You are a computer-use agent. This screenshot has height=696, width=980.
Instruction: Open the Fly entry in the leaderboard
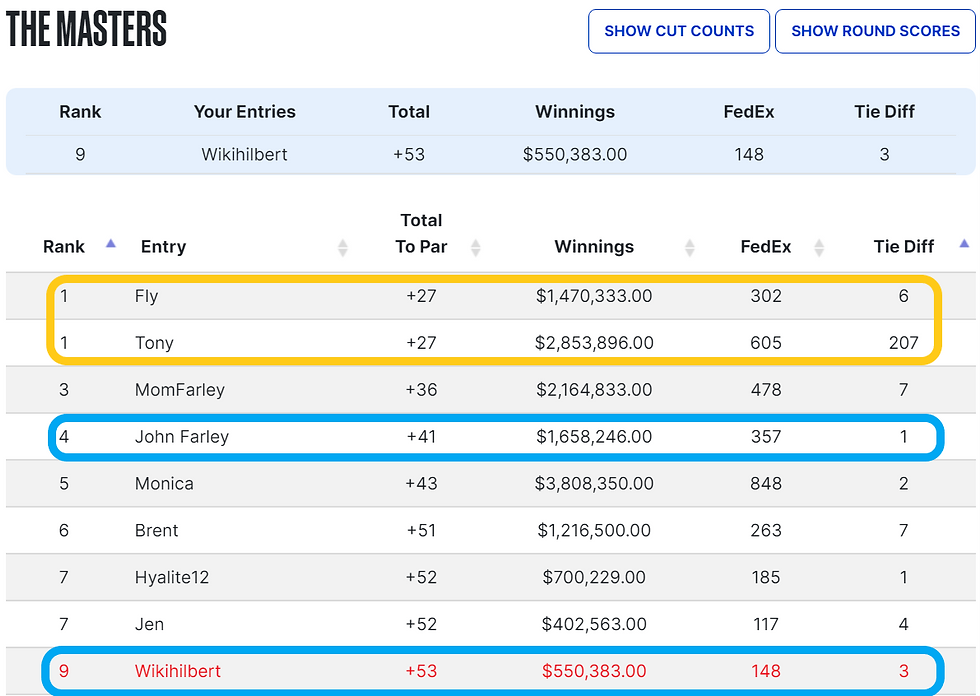pyautogui.click(x=147, y=296)
